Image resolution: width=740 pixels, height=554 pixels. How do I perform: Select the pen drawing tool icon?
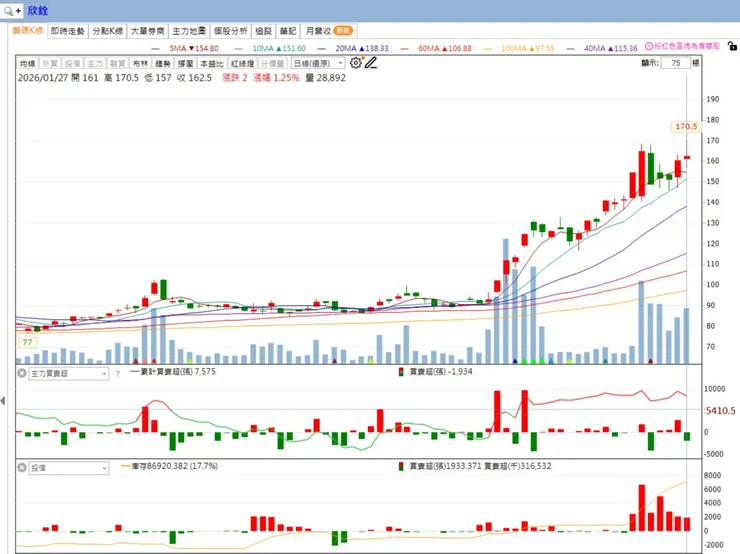(371, 63)
